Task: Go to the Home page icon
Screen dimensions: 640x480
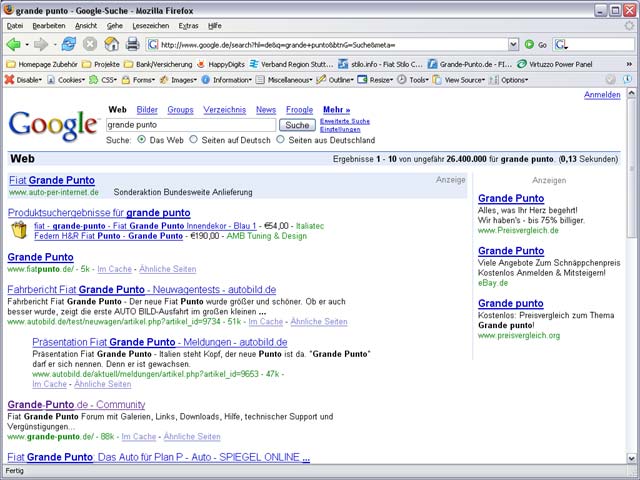Action: [x=111, y=44]
